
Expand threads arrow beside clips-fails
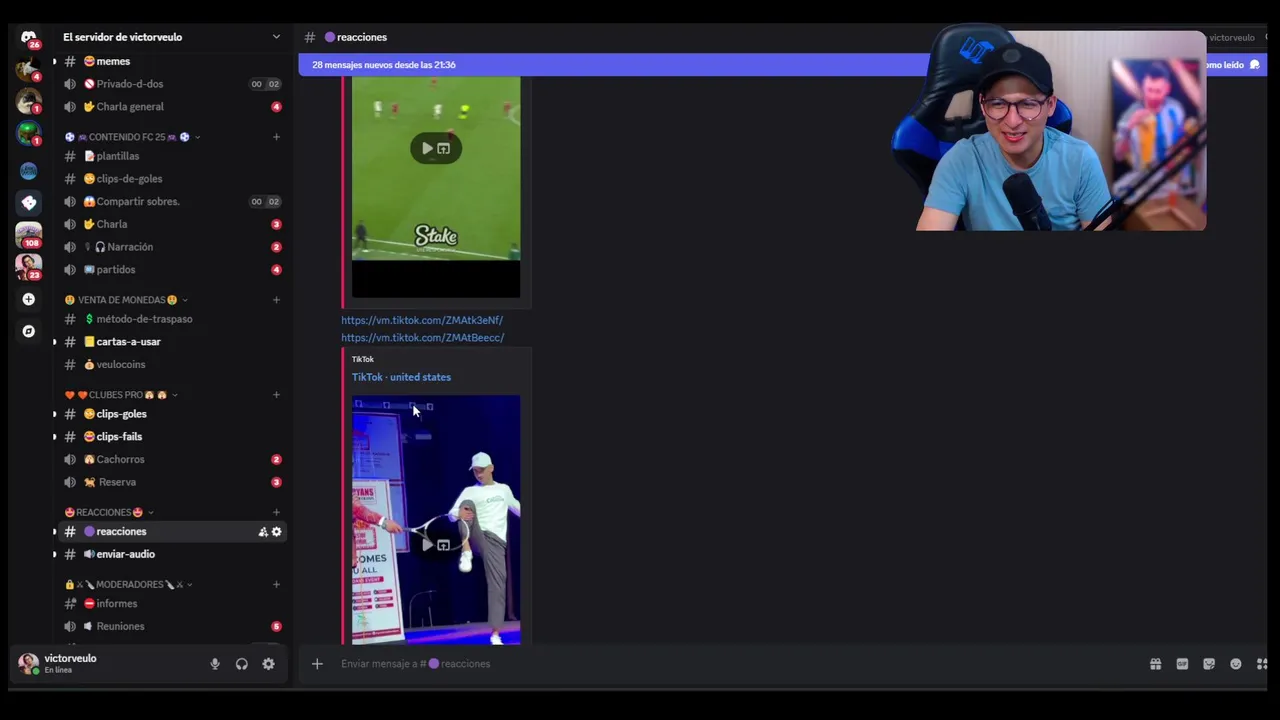pos(54,437)
